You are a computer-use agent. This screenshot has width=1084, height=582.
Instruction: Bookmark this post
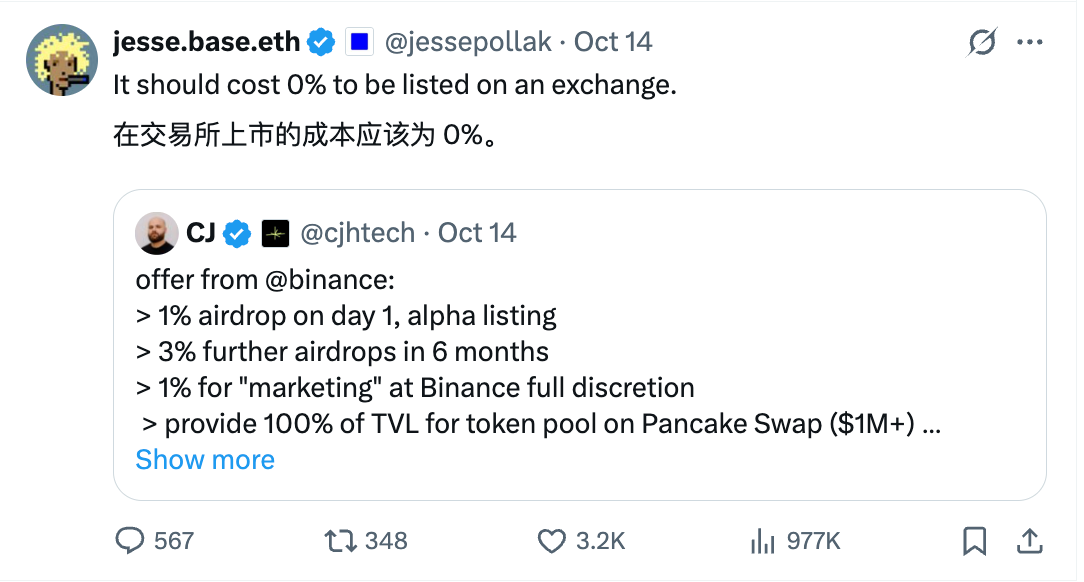[x=974, y=541]
